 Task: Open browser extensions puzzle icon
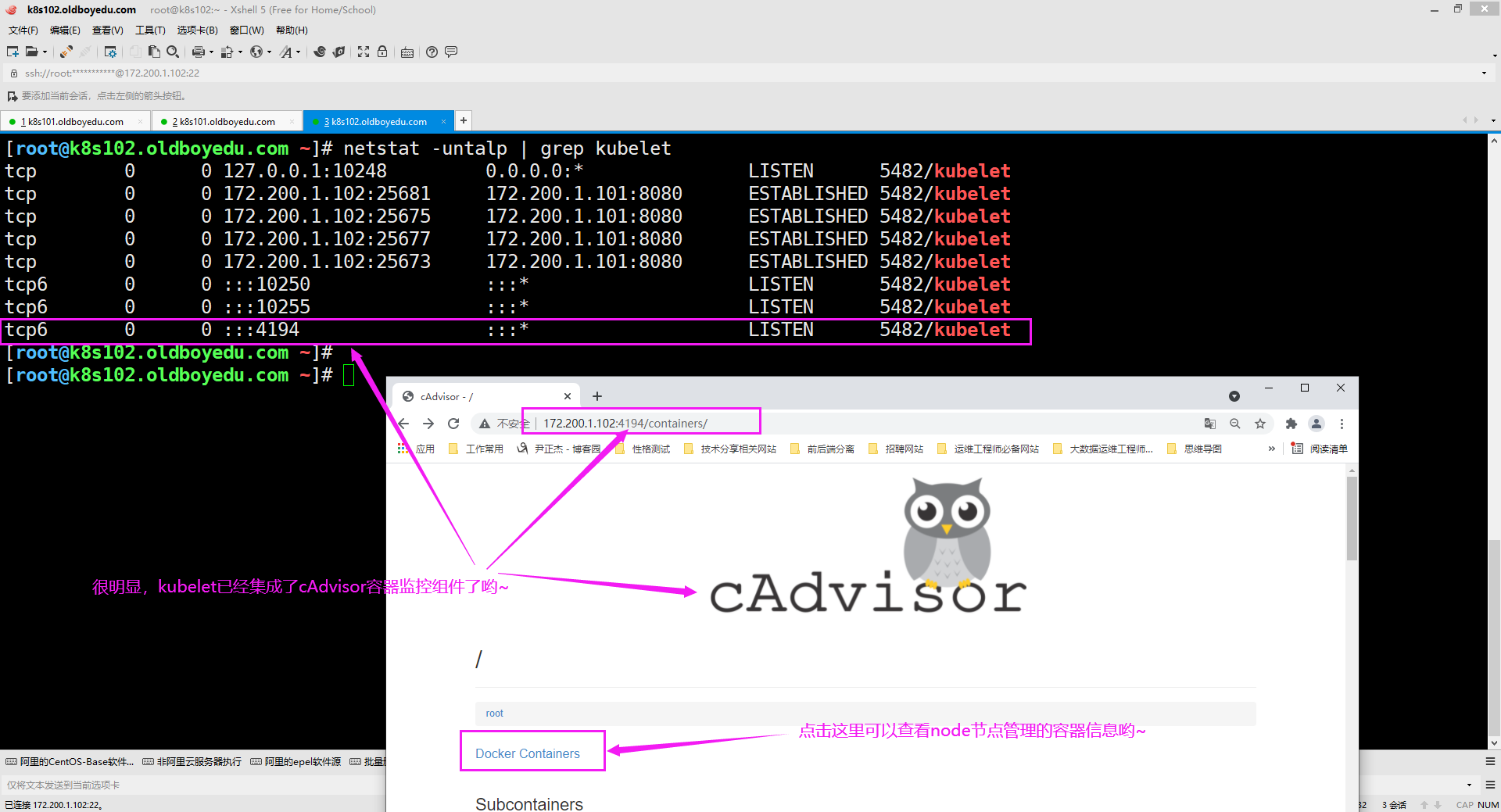(1291, 424)
